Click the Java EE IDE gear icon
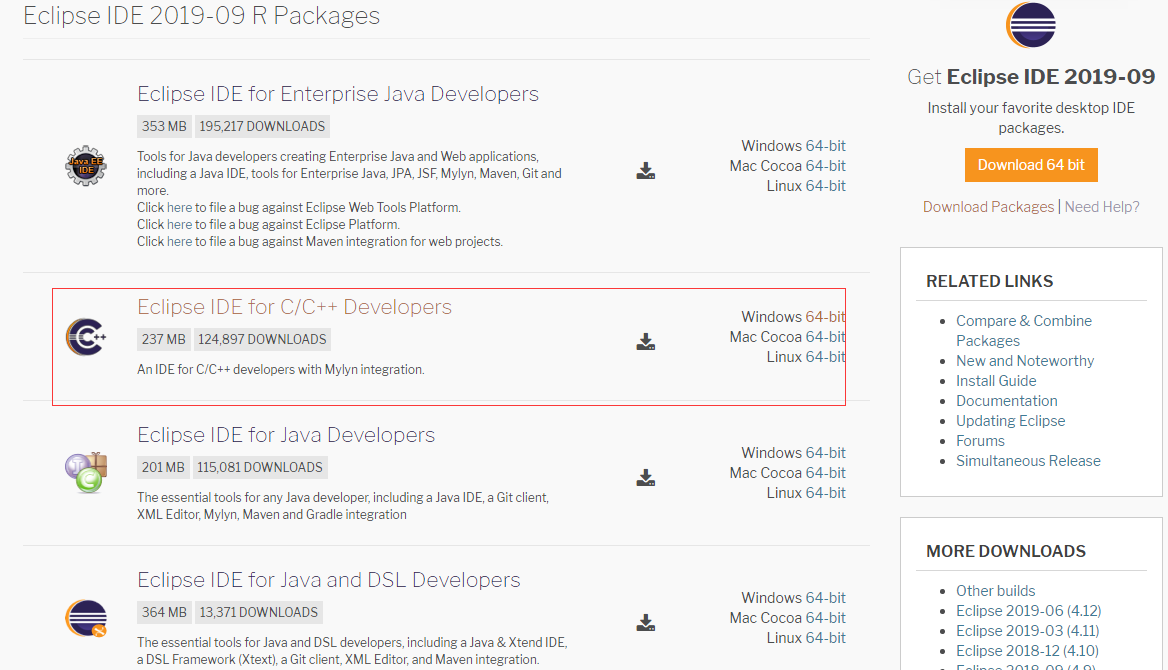 coord(86,165)
